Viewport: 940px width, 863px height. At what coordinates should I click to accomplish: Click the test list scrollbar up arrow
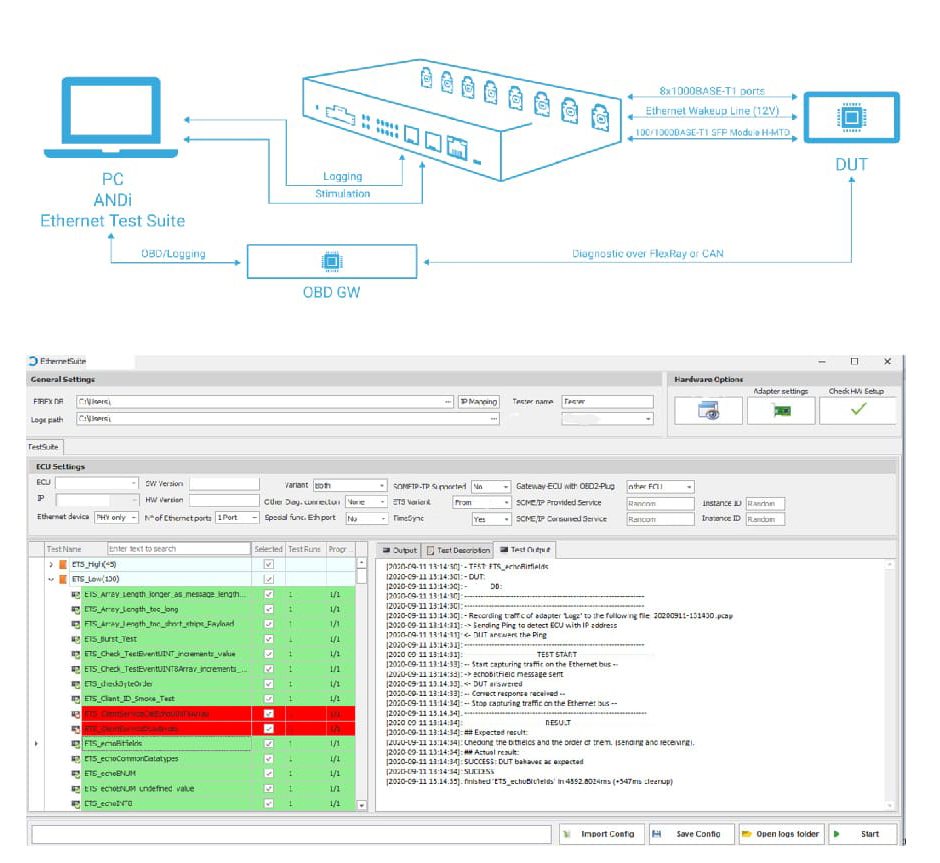coord(361,563)
